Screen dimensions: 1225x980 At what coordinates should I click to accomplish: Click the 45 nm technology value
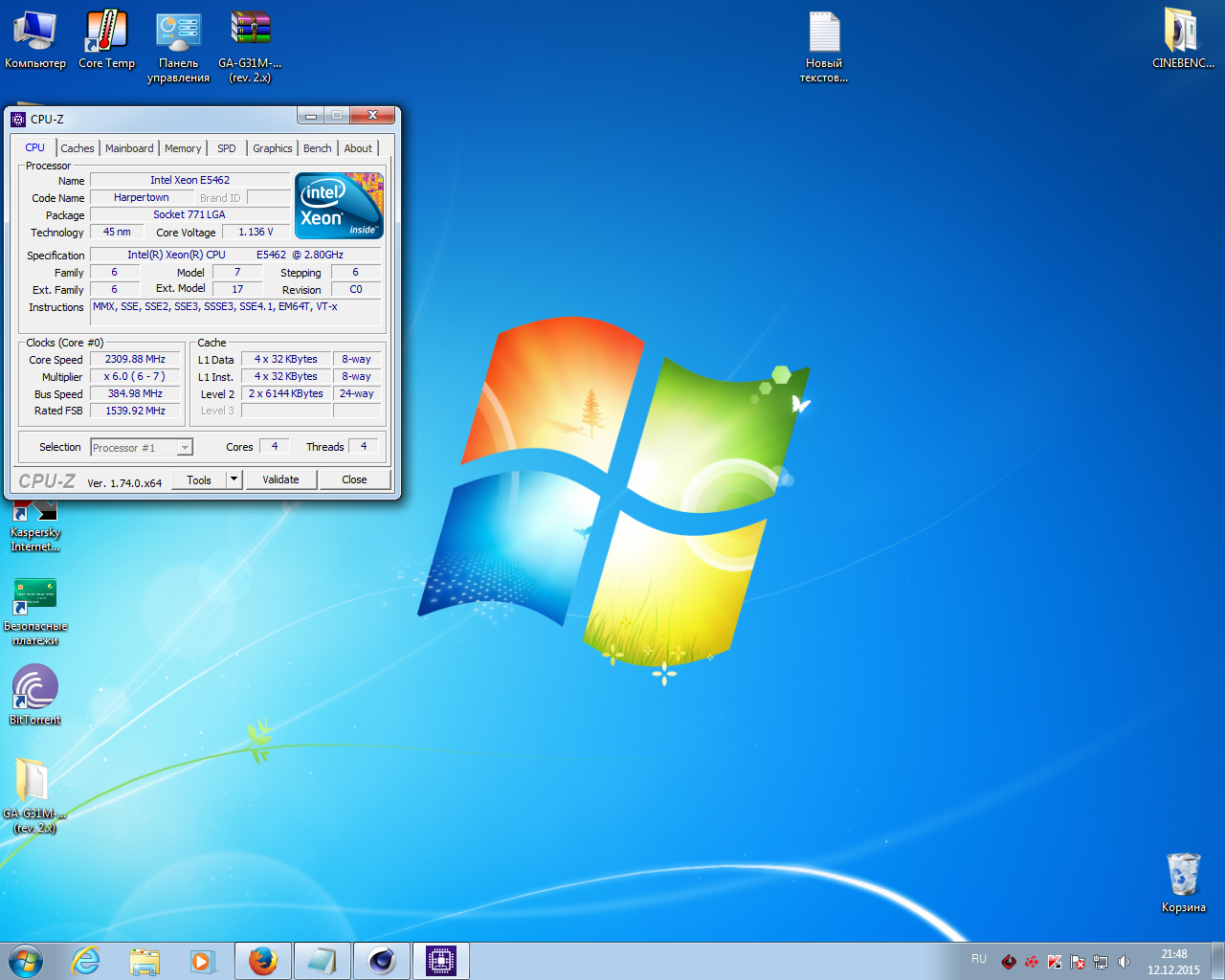click(x=117, y=232)
